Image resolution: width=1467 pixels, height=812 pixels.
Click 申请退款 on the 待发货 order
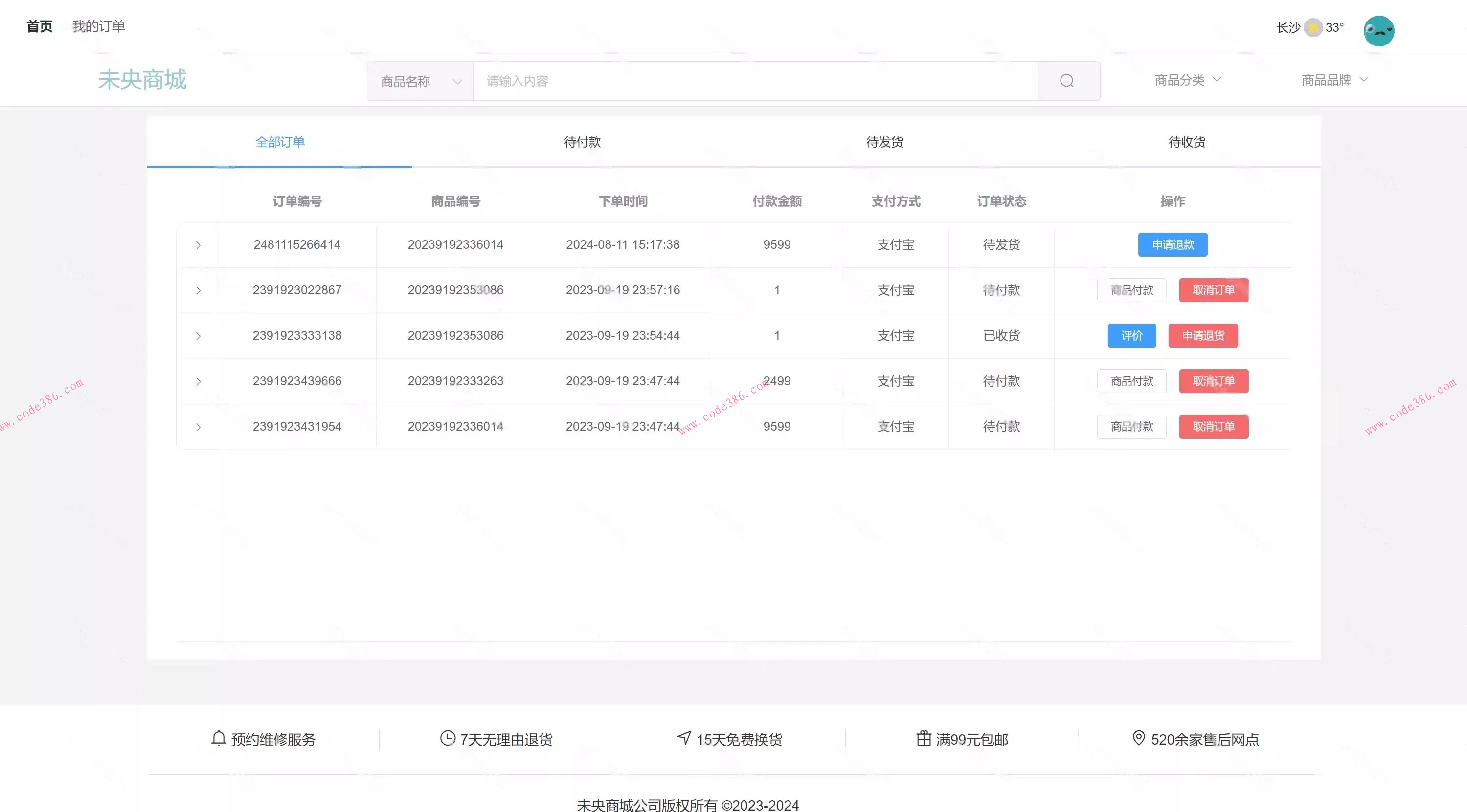click(1172, 245)
